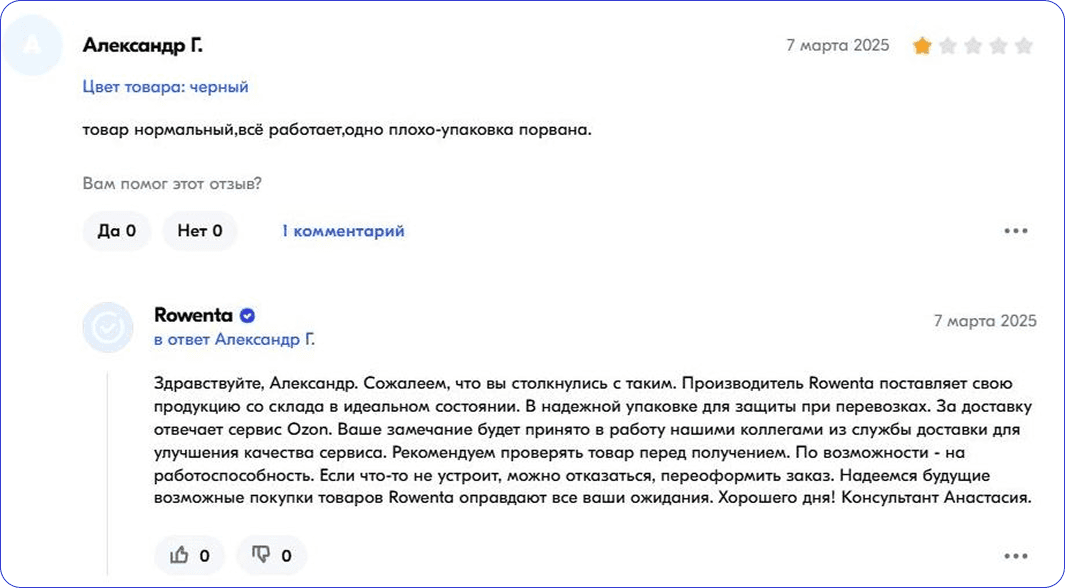Viewport: 1065px width, 588px height.
Task: Open the Rowenta reply's three-dot menu
Action: point(1016,556)
